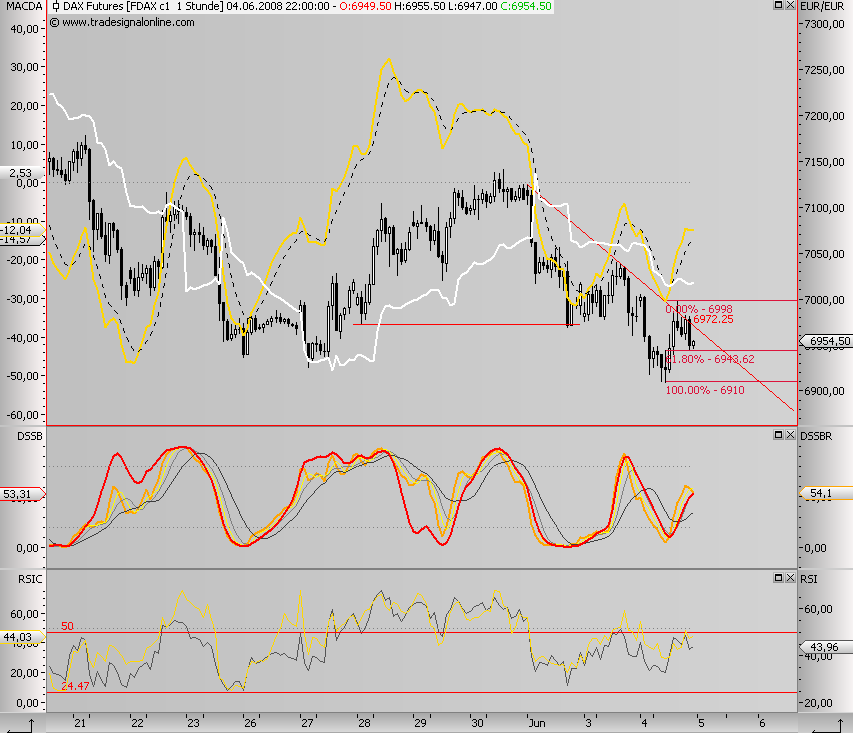Viewport: 853px width, 733px height.
Task: Click date 5 on the time axis
Action: (x=701, y=723)
